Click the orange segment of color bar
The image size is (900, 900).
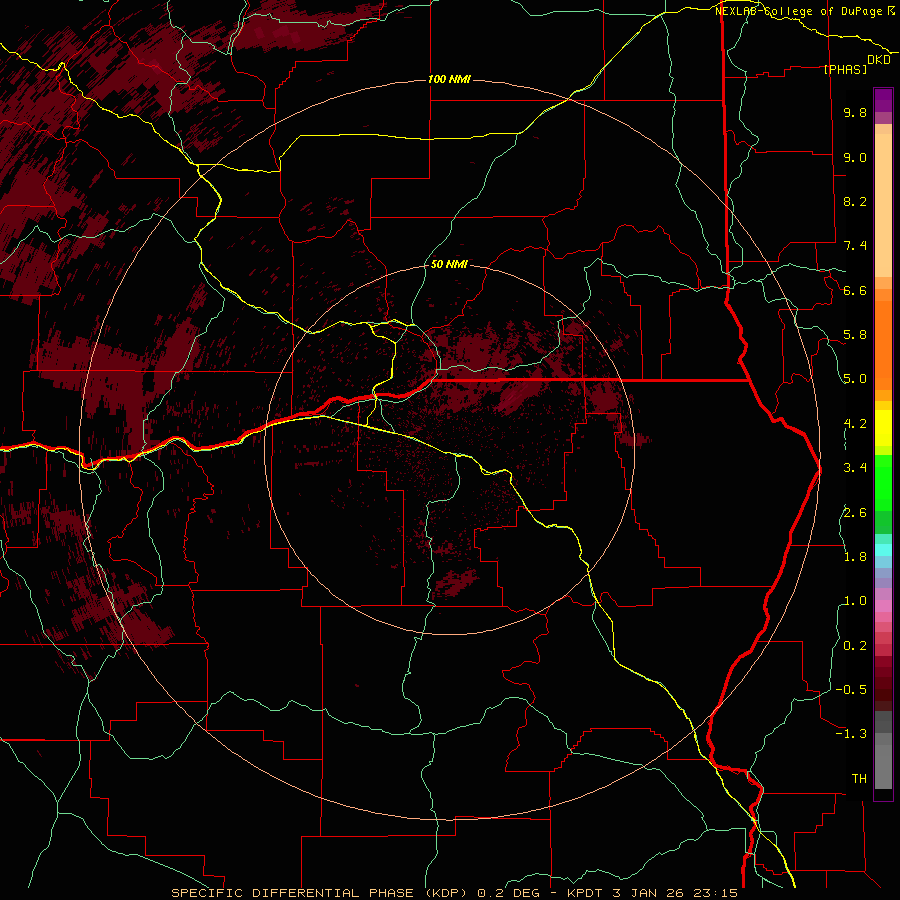point(883,344)
